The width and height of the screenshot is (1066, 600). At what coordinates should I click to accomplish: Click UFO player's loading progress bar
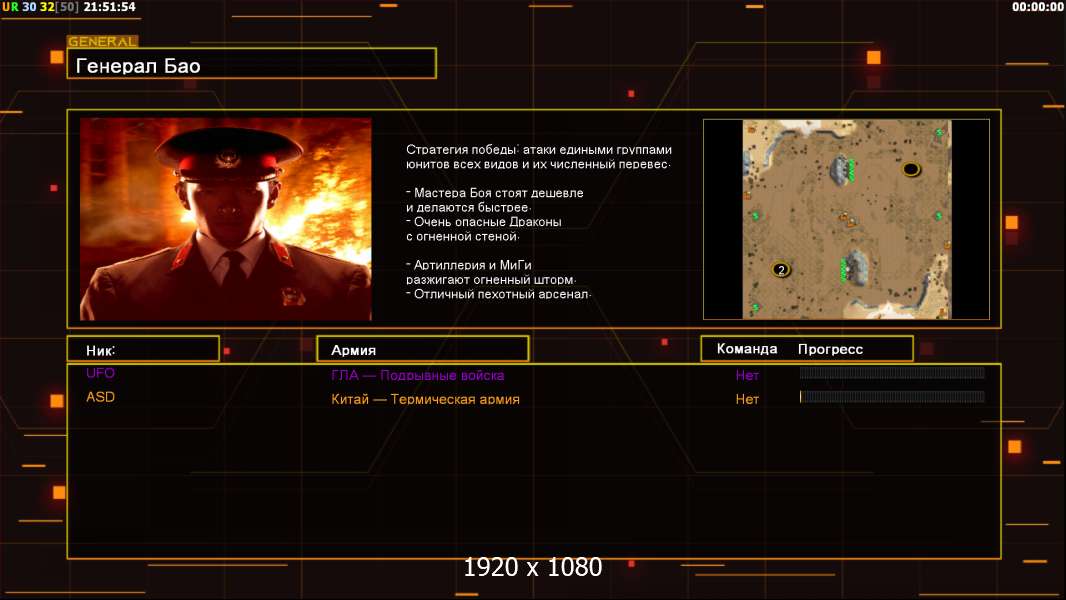[x=892, y=372]
